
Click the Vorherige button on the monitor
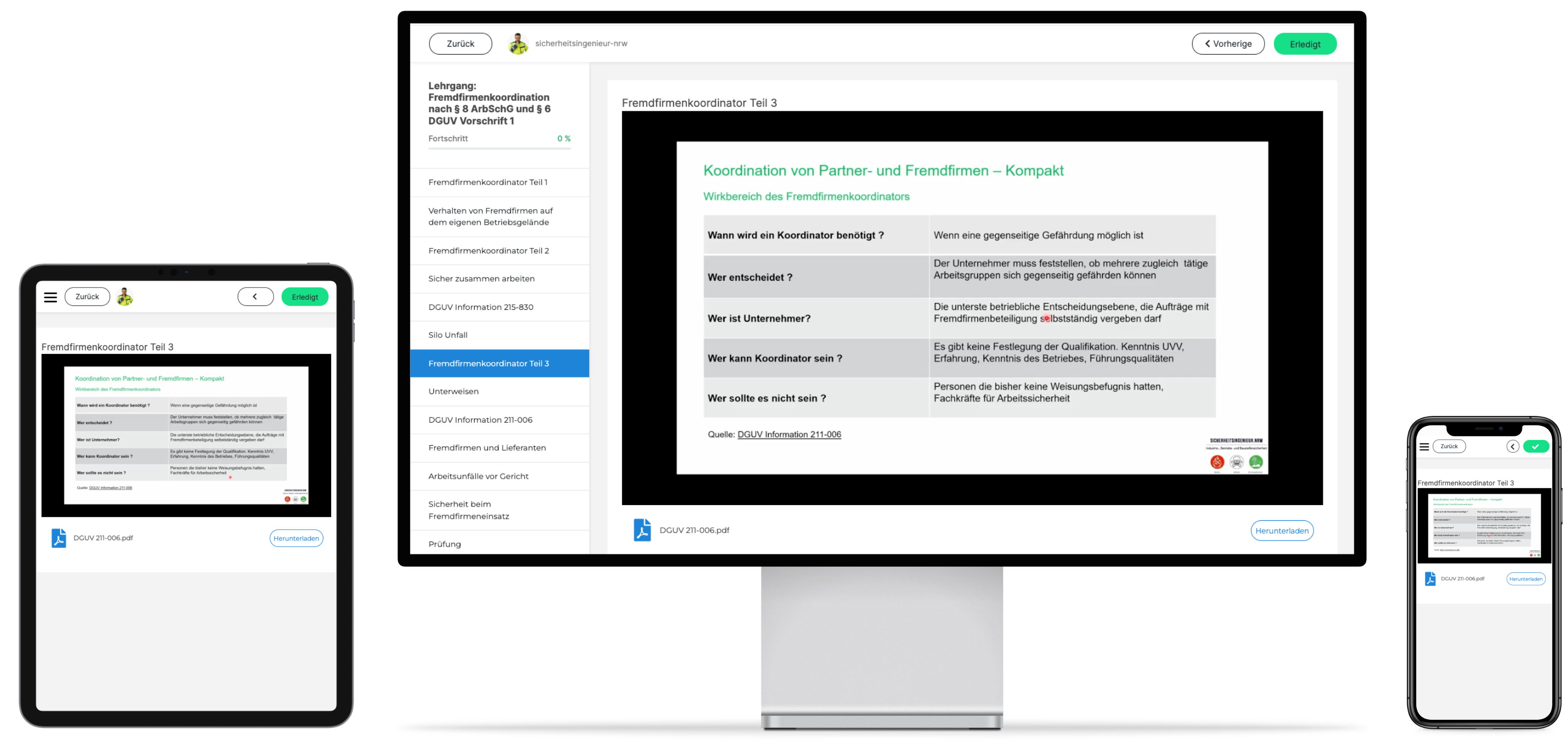(1228, 44)
